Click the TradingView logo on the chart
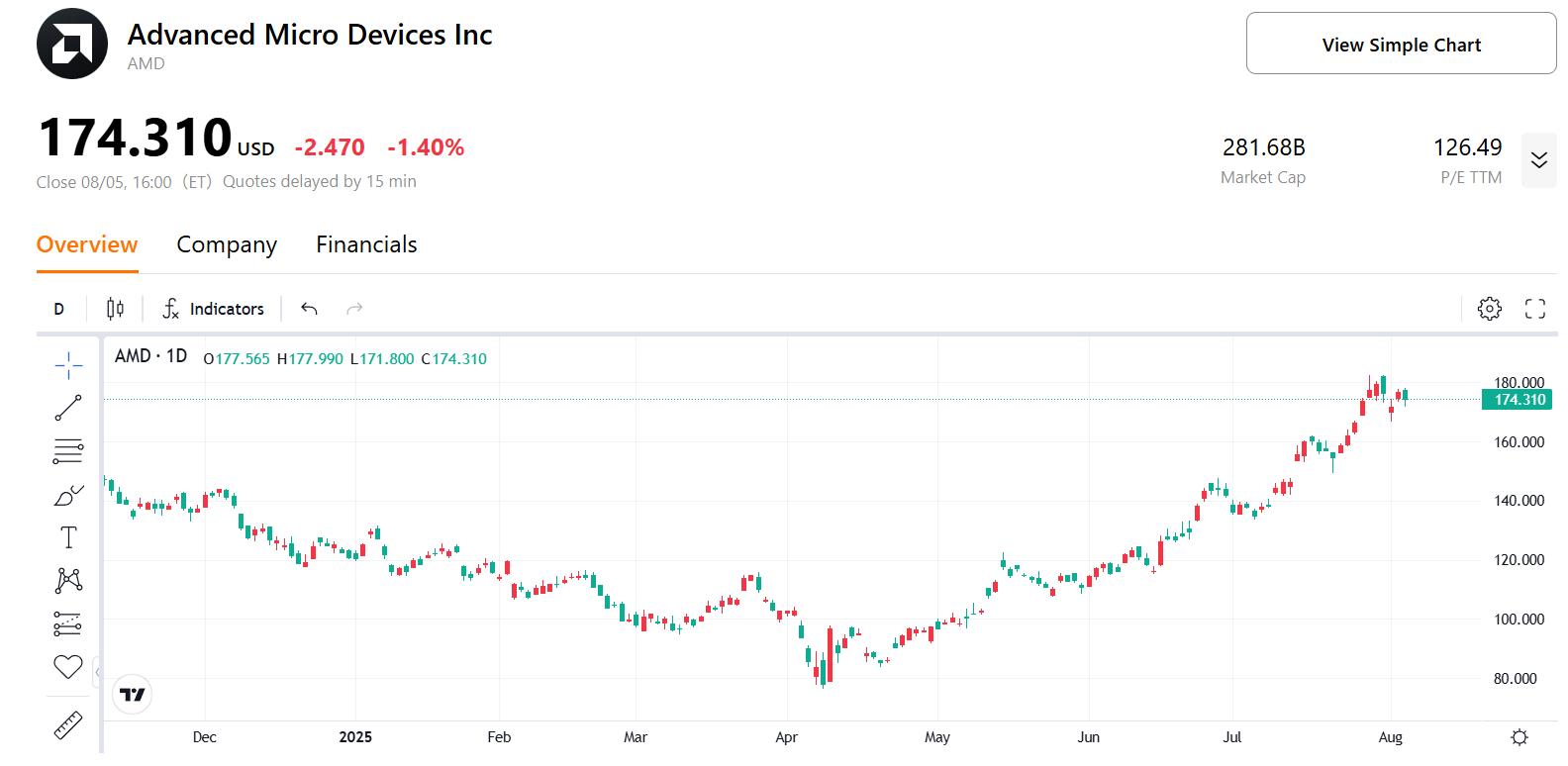 (x=132, y=694)
